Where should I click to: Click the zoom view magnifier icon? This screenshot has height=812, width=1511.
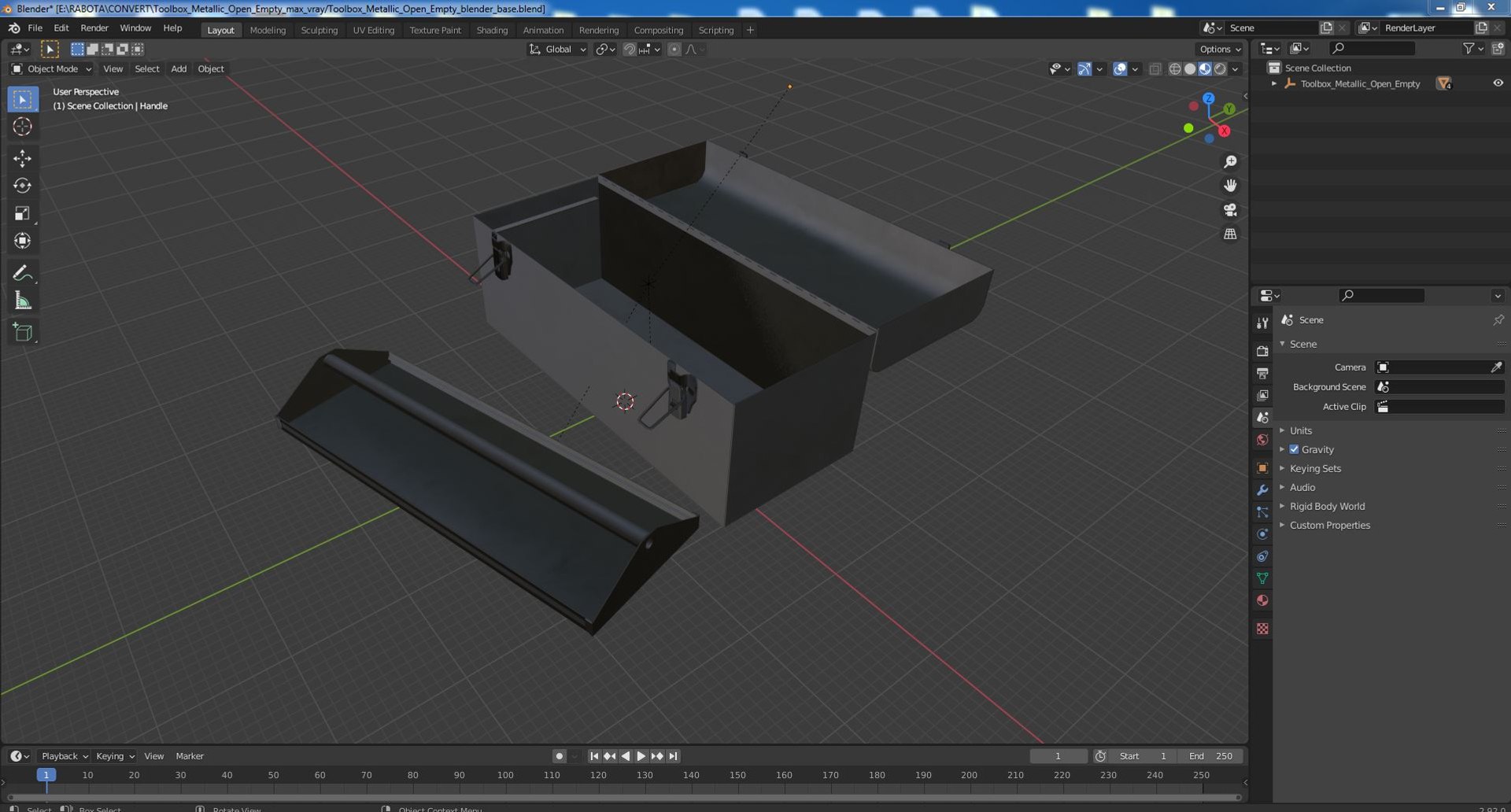coord(1230,161)
